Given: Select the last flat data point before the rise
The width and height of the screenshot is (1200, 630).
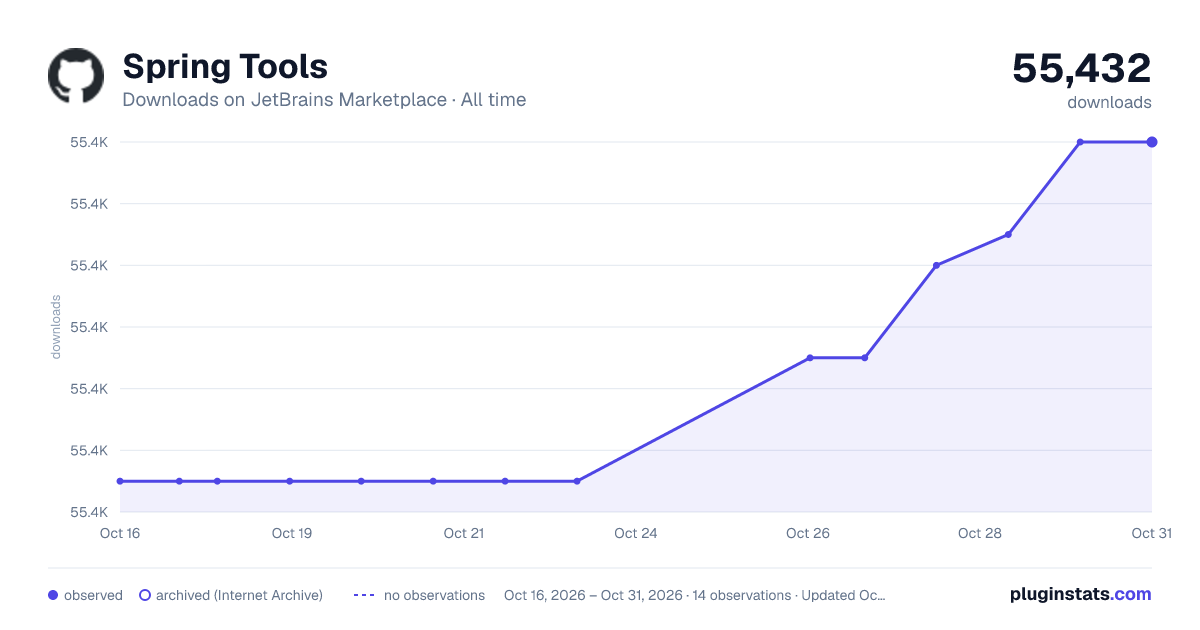Looking at the screenshot, I should click(x=577, y=481).
